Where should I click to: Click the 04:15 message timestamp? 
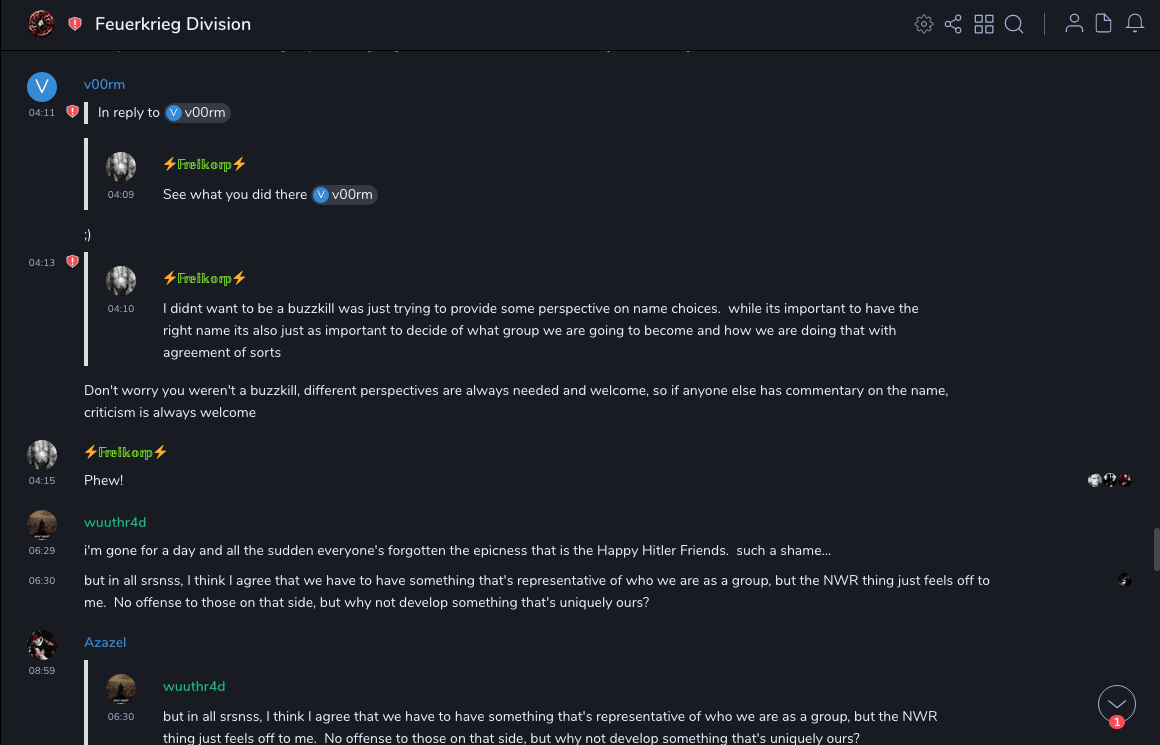coord(42,481)
